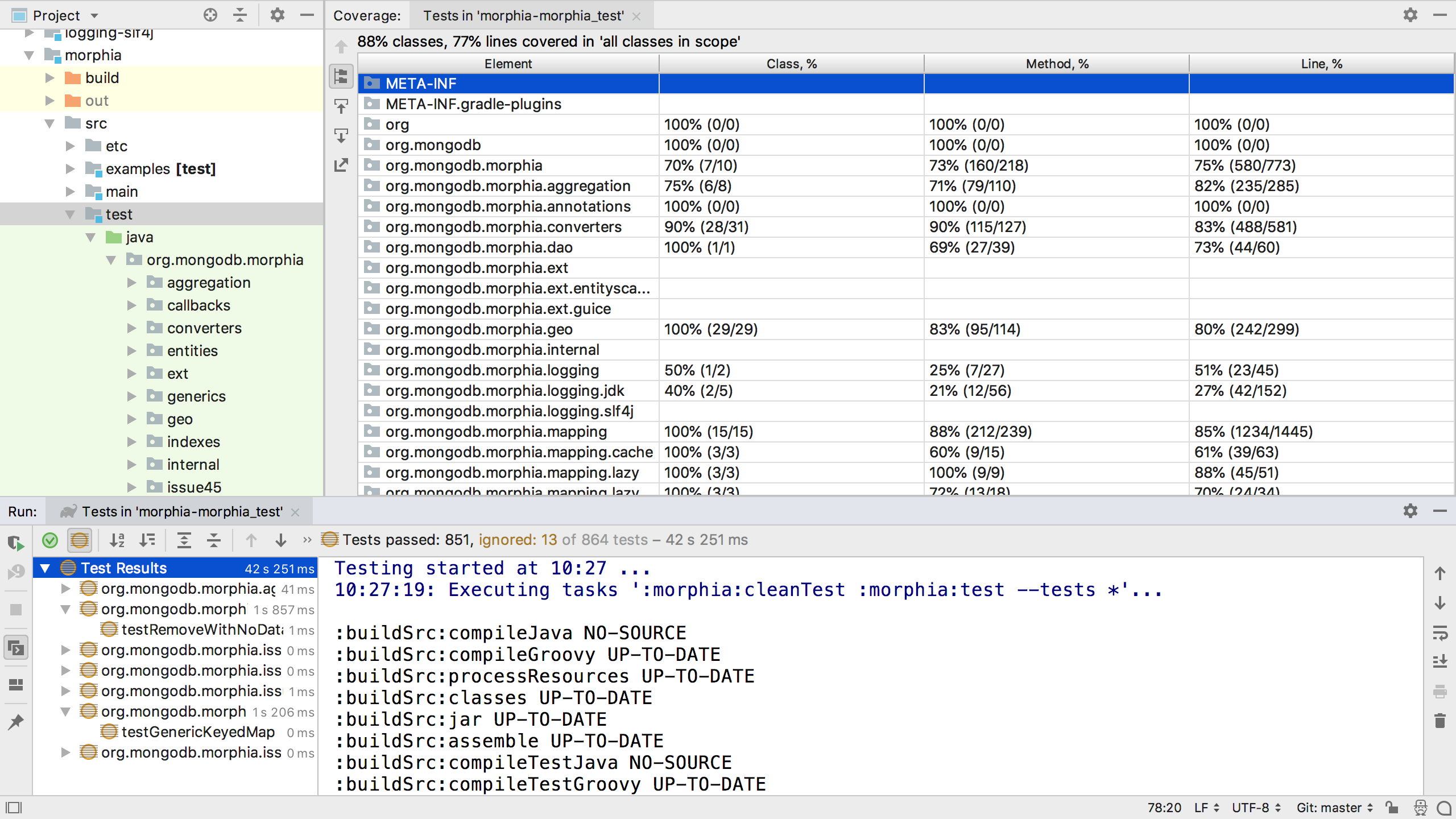
Task: Click generate coverage report export icon
Action: pos(341,165)
